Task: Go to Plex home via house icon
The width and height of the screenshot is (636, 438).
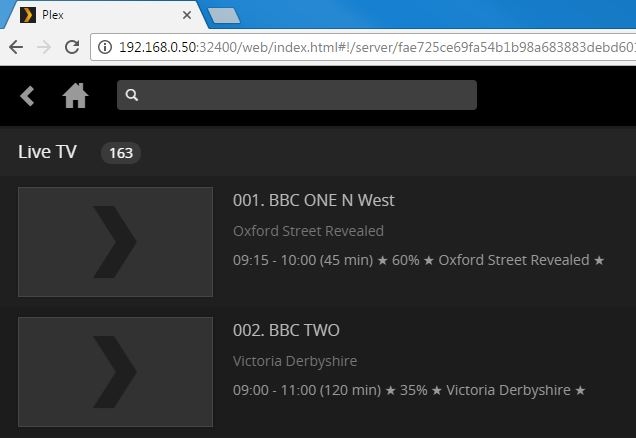Action: tap(75, 96)
